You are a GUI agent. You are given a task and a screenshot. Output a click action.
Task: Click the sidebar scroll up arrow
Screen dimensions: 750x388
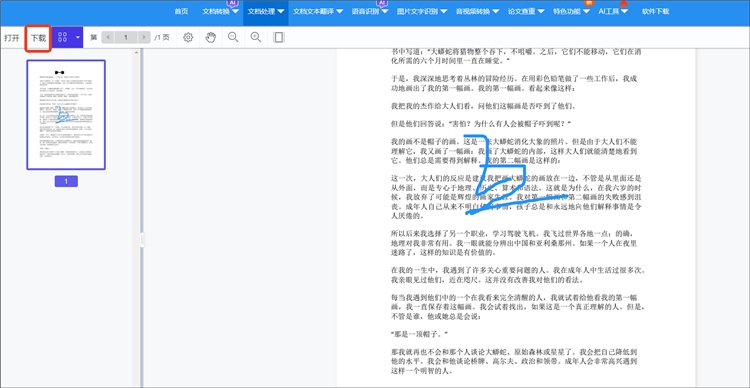(136, 52)
